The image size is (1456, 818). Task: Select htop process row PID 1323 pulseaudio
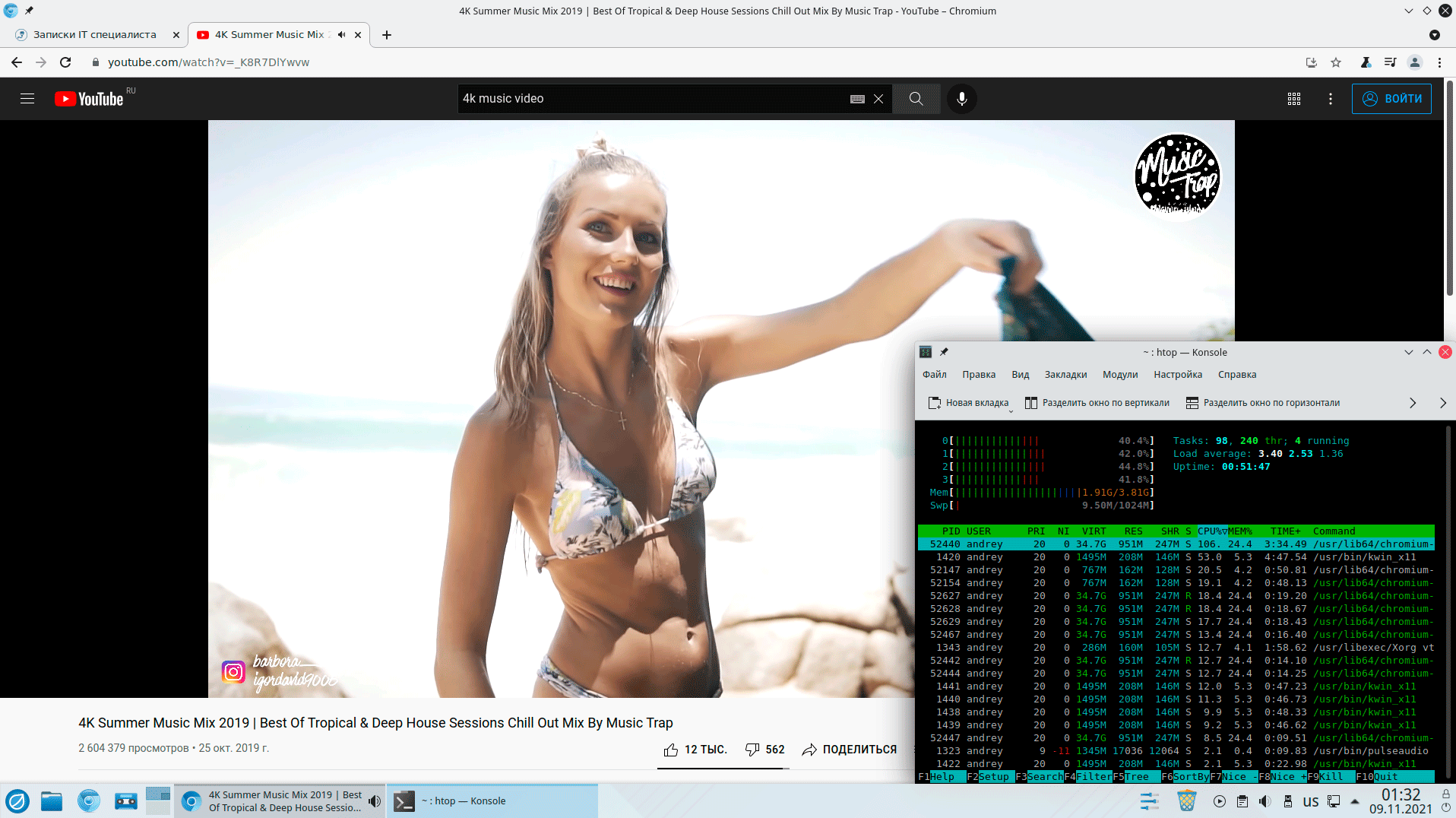pyautogui.click(x=1176, y=751)
